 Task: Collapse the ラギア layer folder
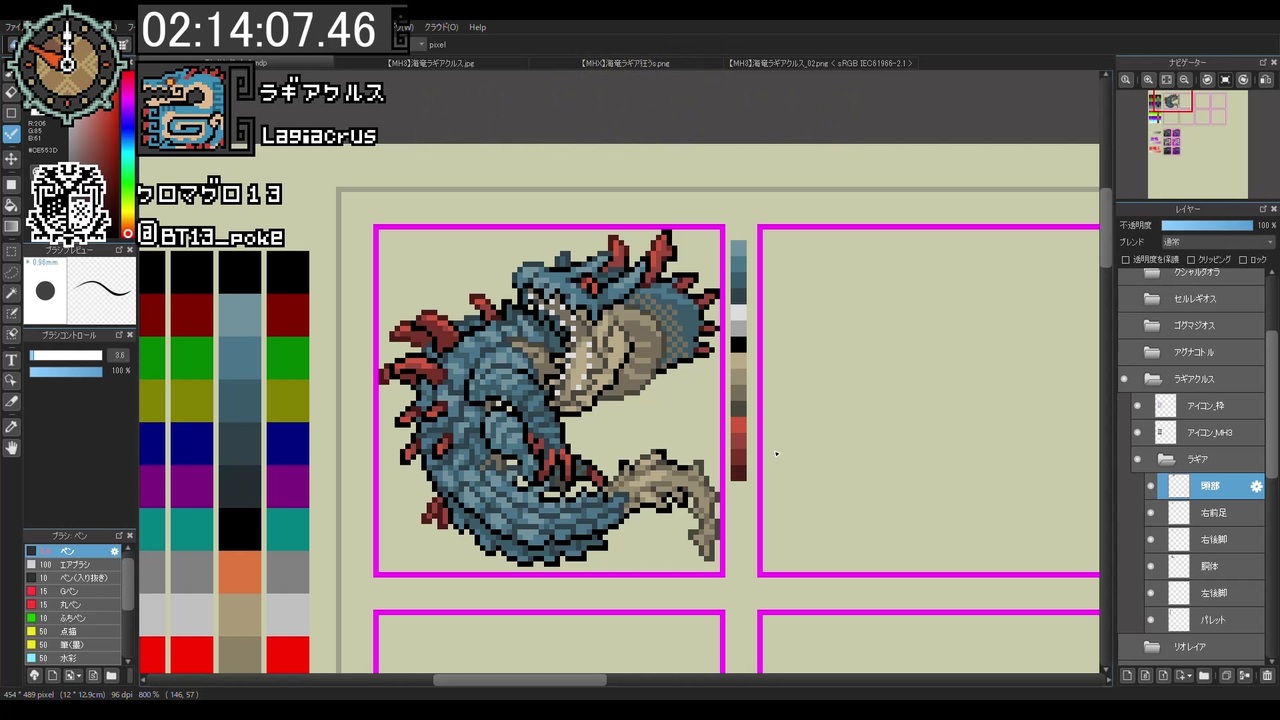(x=1166, y=459)
